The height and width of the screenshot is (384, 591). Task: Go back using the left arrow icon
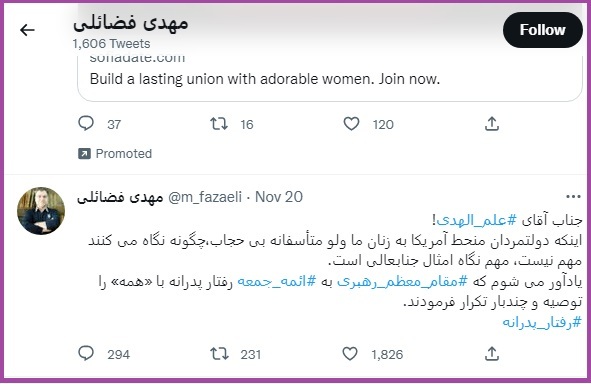coord(27,30)
